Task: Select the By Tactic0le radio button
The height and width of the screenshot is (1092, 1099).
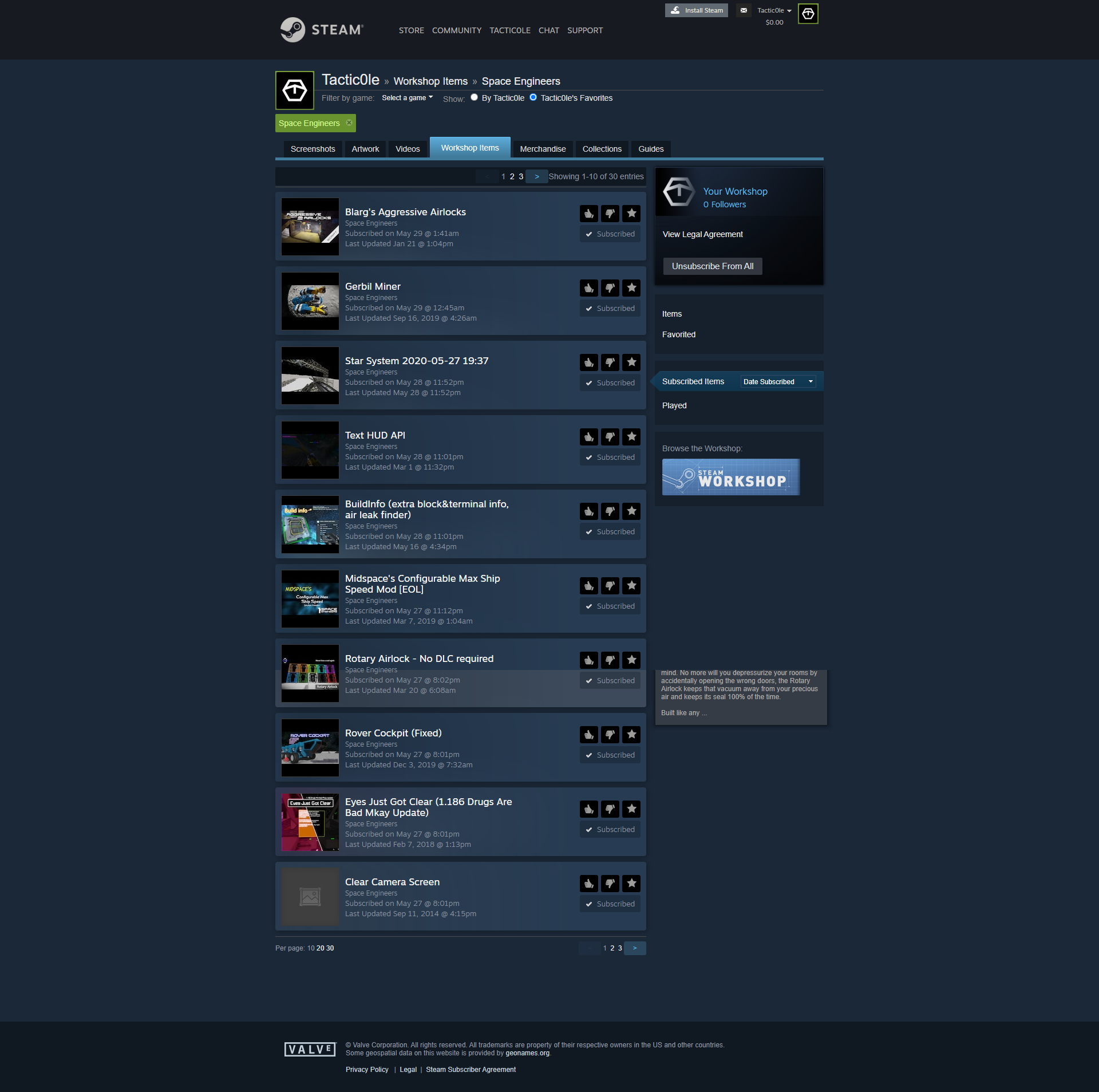Action: pos(474,97)
